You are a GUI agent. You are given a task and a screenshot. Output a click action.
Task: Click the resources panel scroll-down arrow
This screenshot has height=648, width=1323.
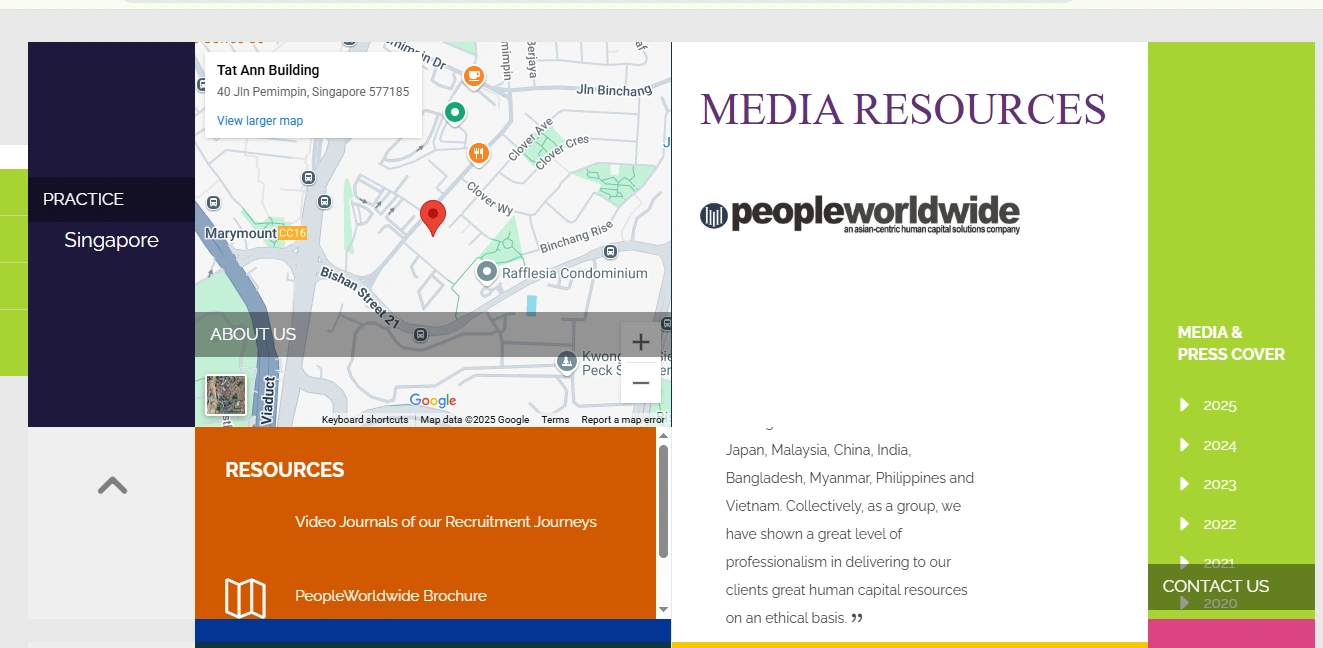(663, 610)
